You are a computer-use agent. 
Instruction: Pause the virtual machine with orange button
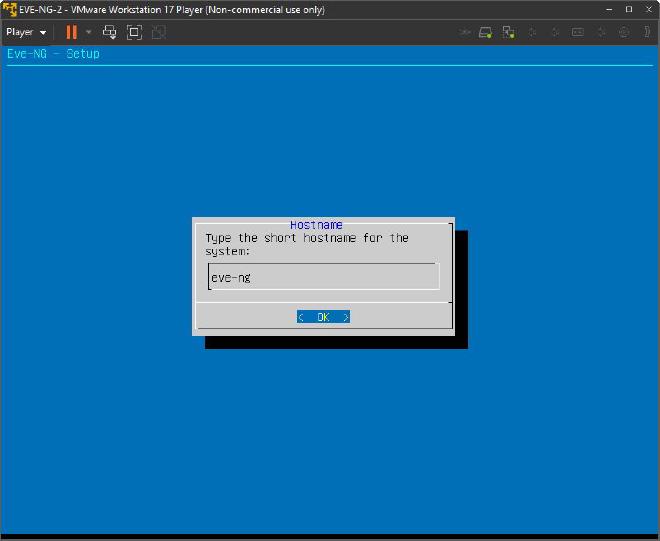click(72, 32)
